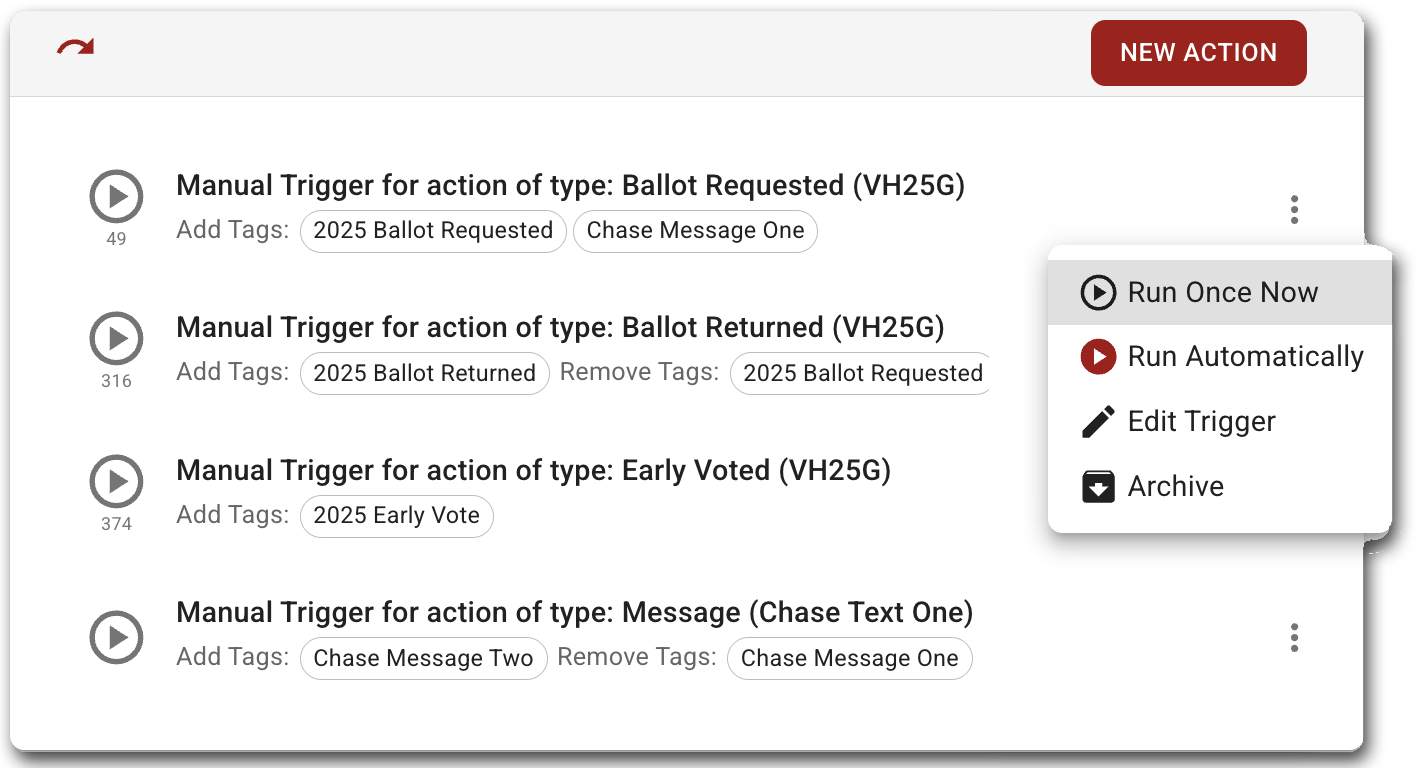The height and width of the screenshot is (768, 1422).
Task: Open three-dot menu for Chase Text One
Action: (1294, 637)
